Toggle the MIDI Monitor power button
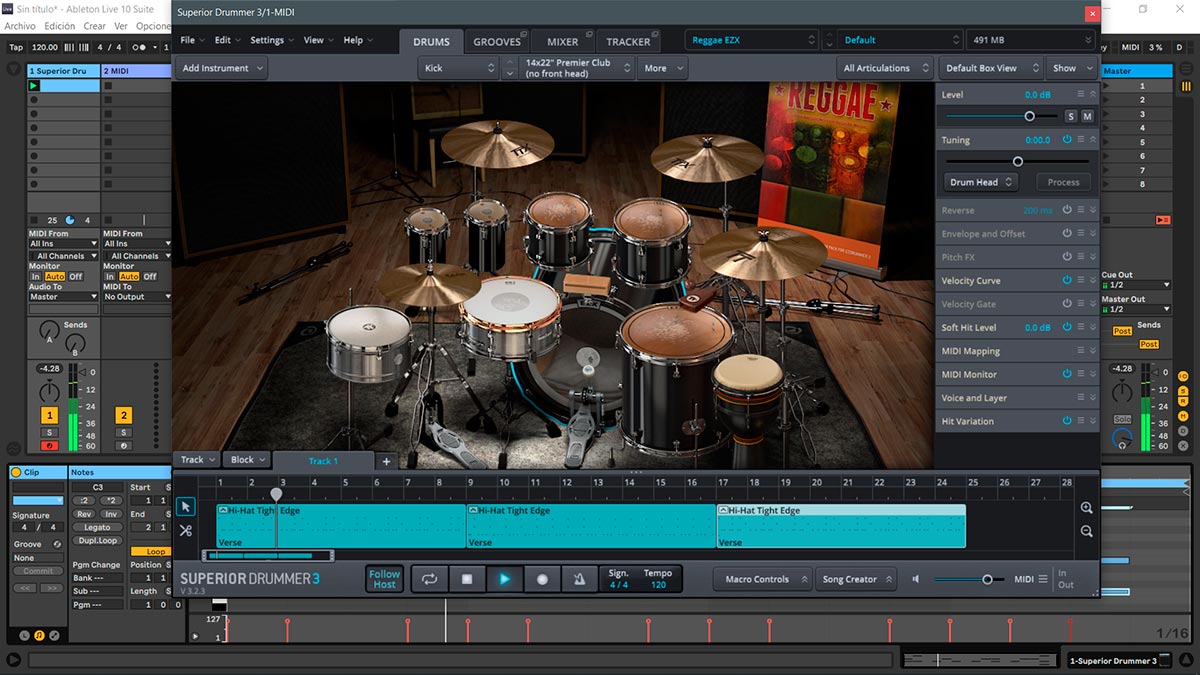The width and height of the screenshot is (1200, 675). [x=1067, y=374]
